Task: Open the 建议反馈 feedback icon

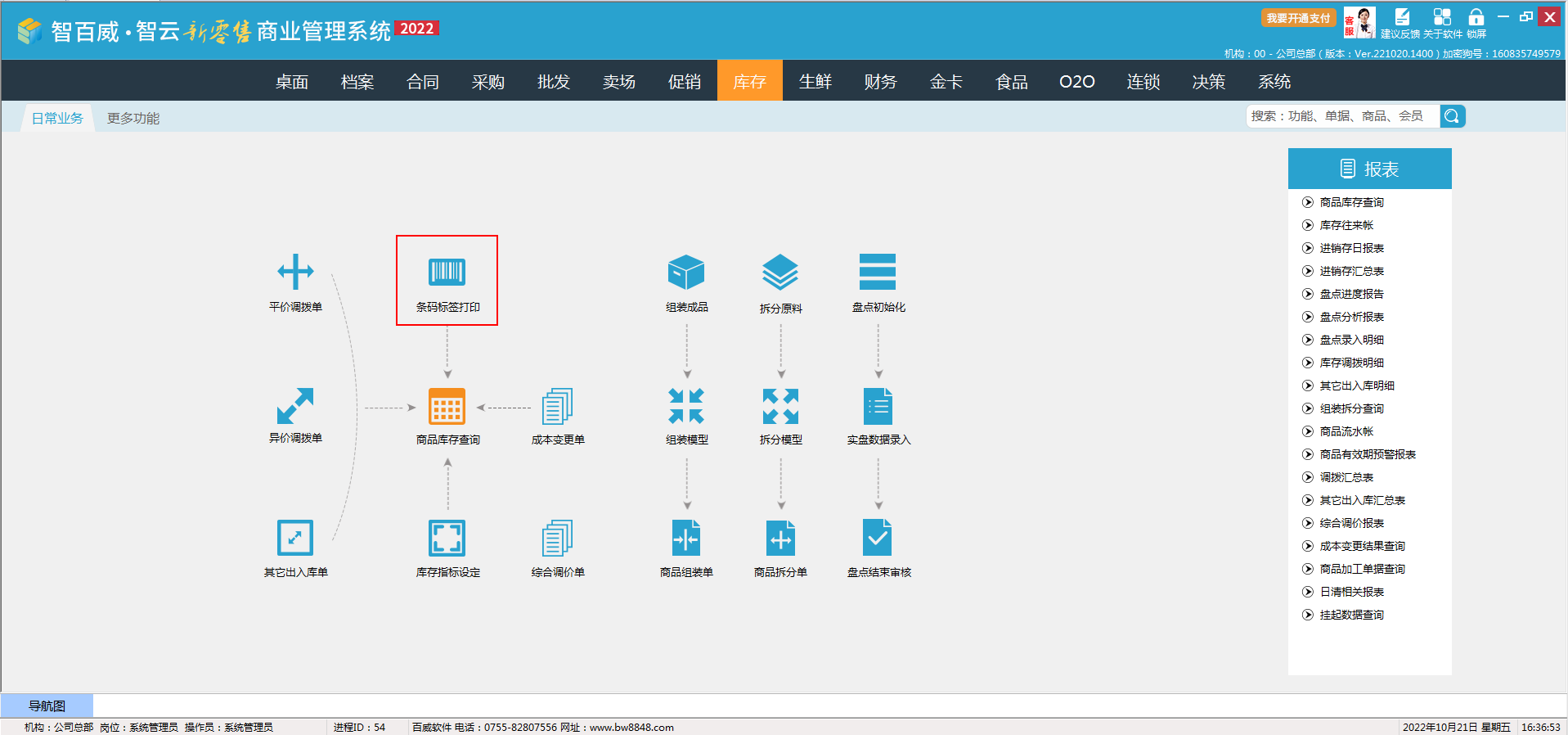Action: (x=1401, y=18)
